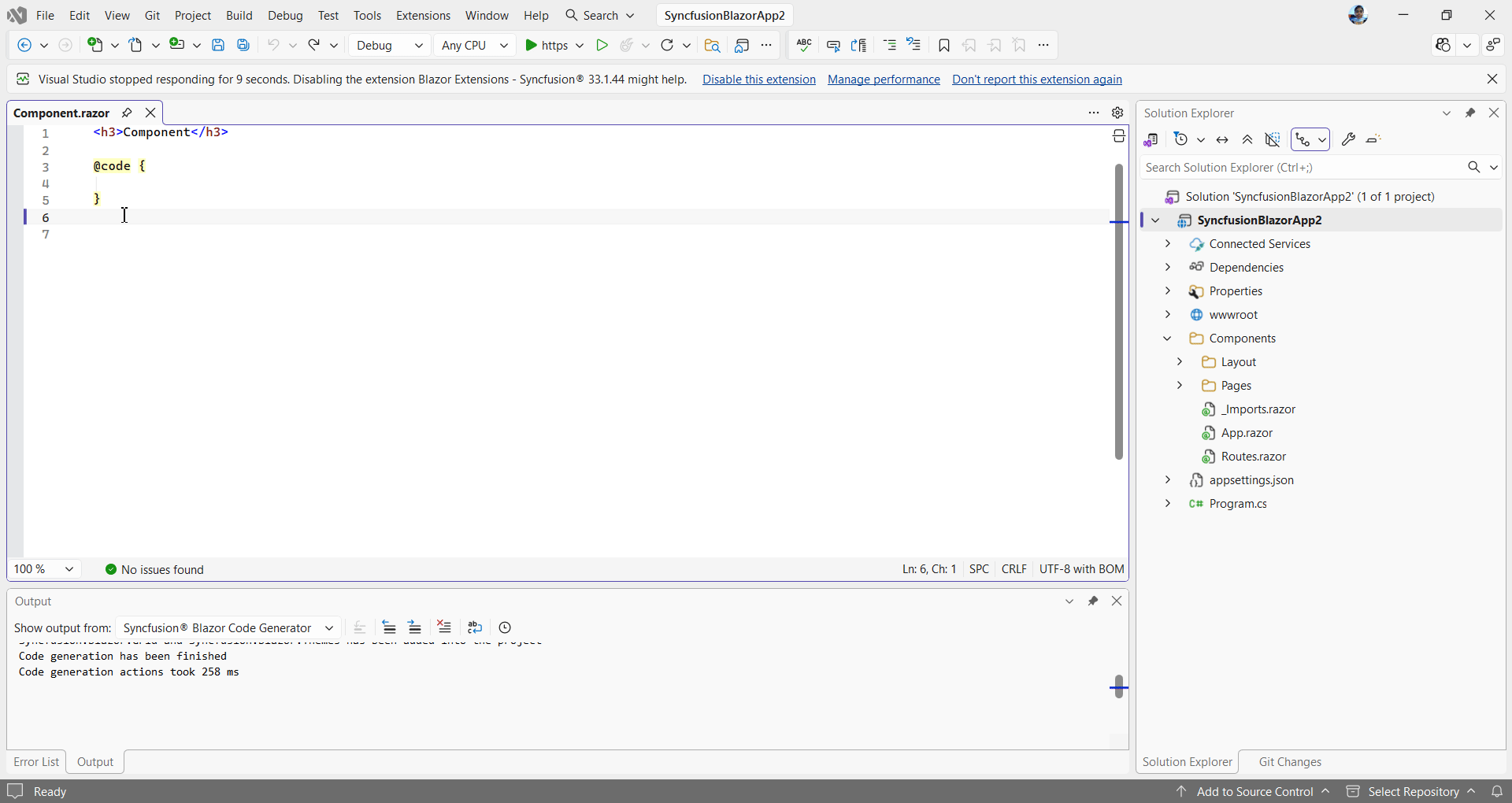The width and height of the screenshot is (1512, 803).
Task: Click the Search Solution Explorer field
Action: [1303, 167]
